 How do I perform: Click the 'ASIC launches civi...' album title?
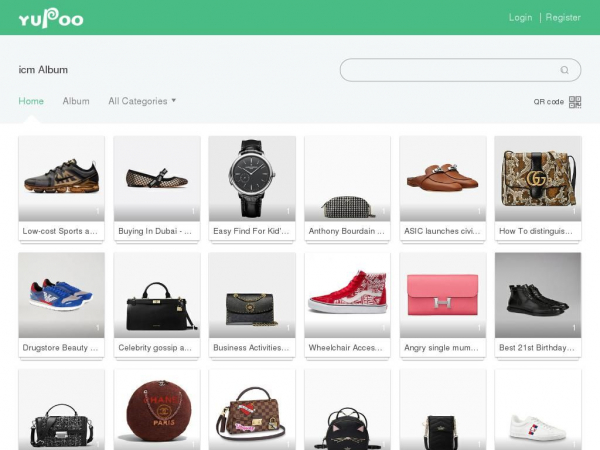[x=442, y=231]
